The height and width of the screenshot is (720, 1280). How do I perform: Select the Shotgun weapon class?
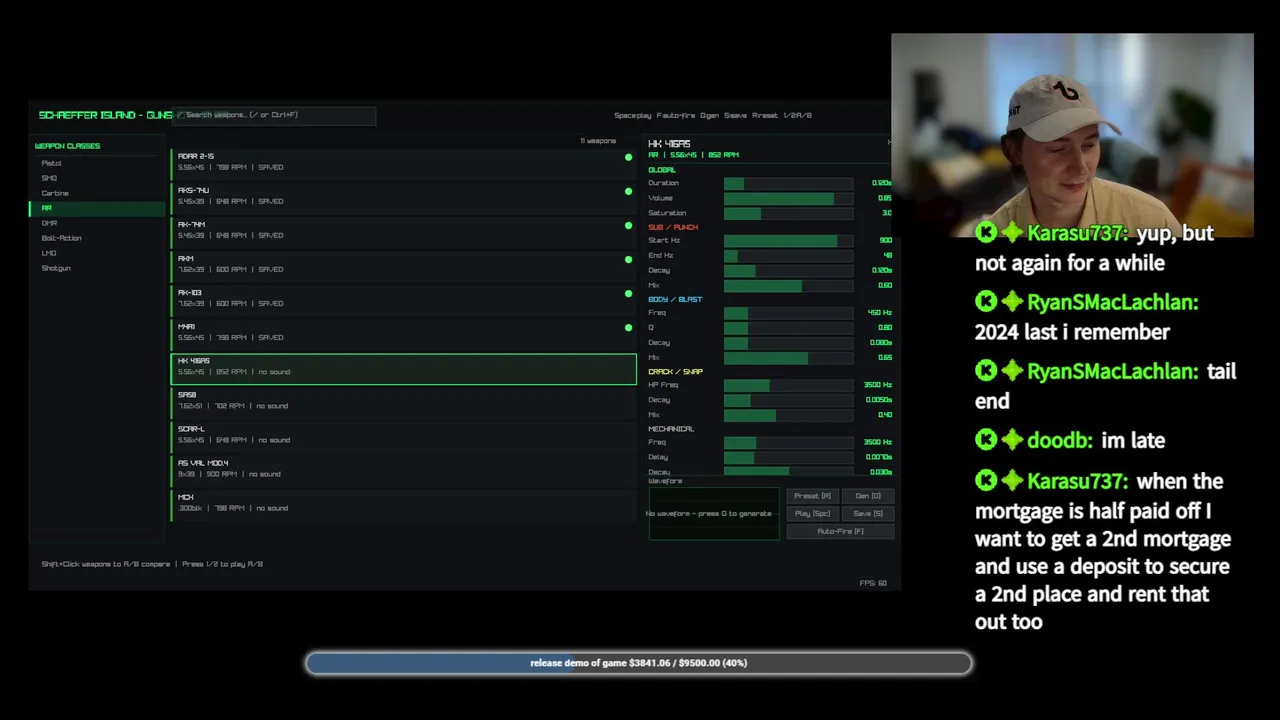(56, 268)
